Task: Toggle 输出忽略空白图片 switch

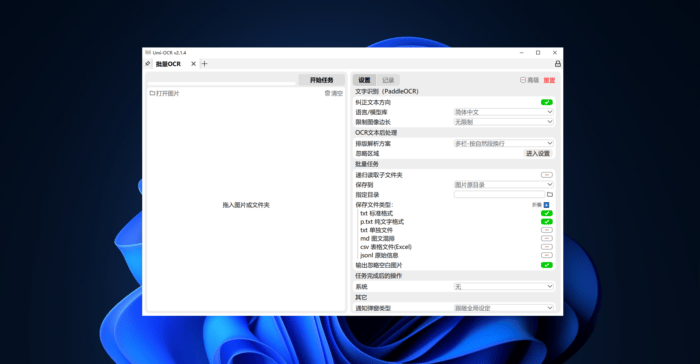Action: [x=546, y=265]
